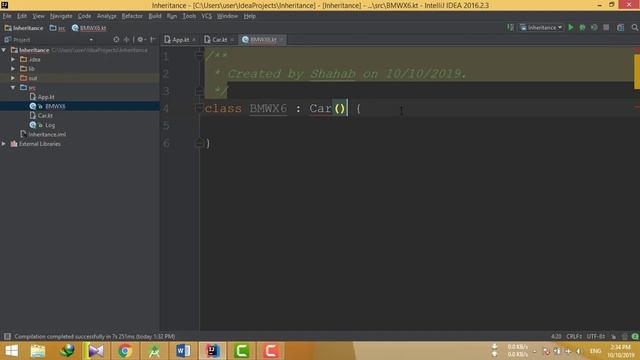Screen dimensions: 640x360
Task: Close the Car.kt tab
Action: pos(232,40)
